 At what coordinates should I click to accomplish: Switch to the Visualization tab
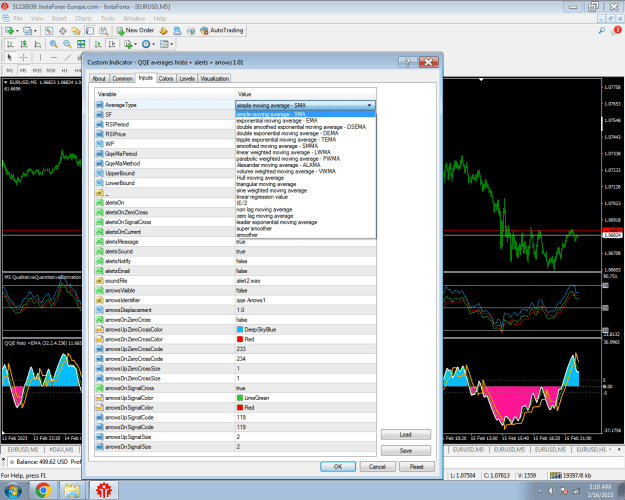point(214,79)
